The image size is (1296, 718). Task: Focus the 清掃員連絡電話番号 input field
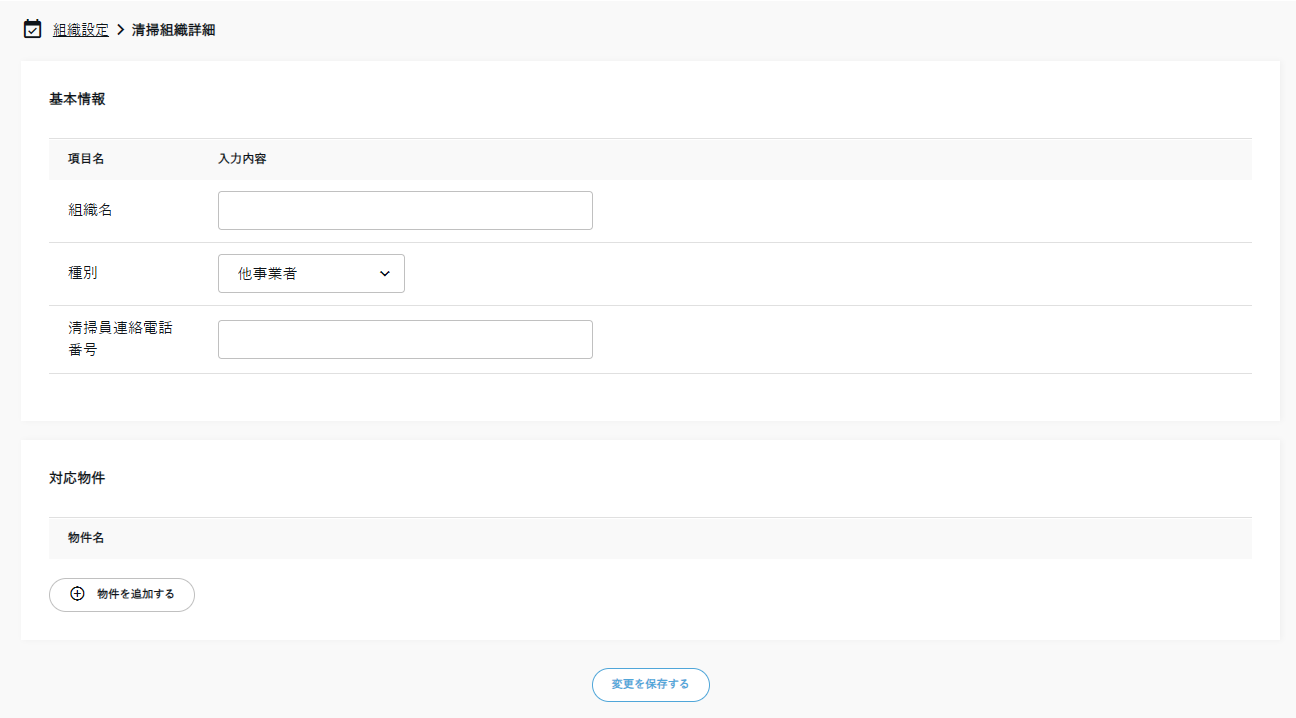[405, 340]
